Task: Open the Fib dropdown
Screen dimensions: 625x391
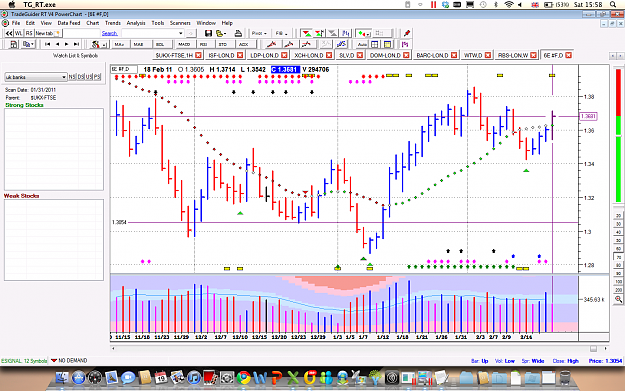Action: [281, 33]
